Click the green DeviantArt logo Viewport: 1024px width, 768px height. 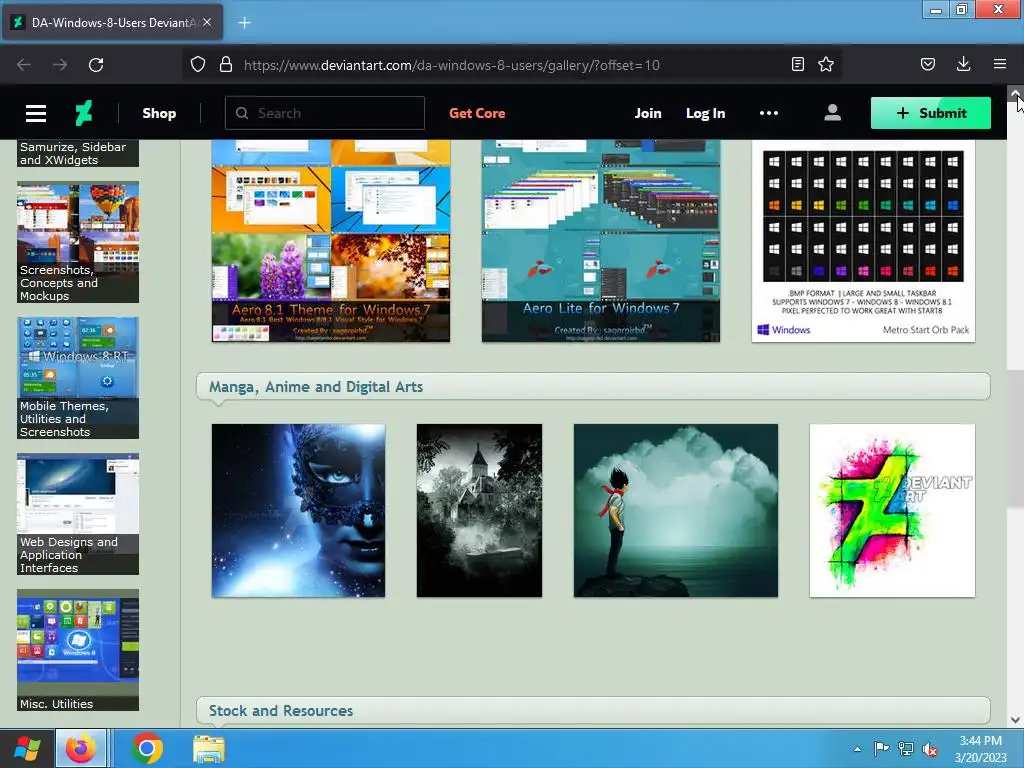84,113
